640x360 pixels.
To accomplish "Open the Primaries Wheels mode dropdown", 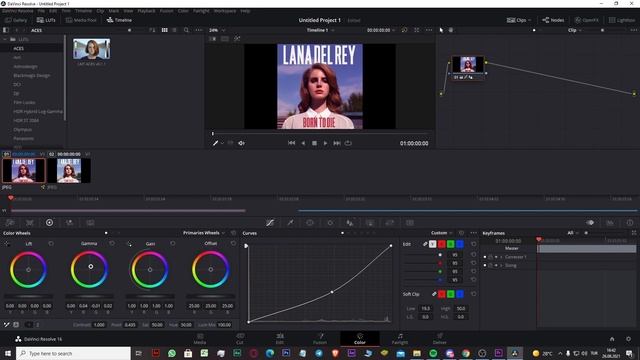I will (x=204, y=233).
